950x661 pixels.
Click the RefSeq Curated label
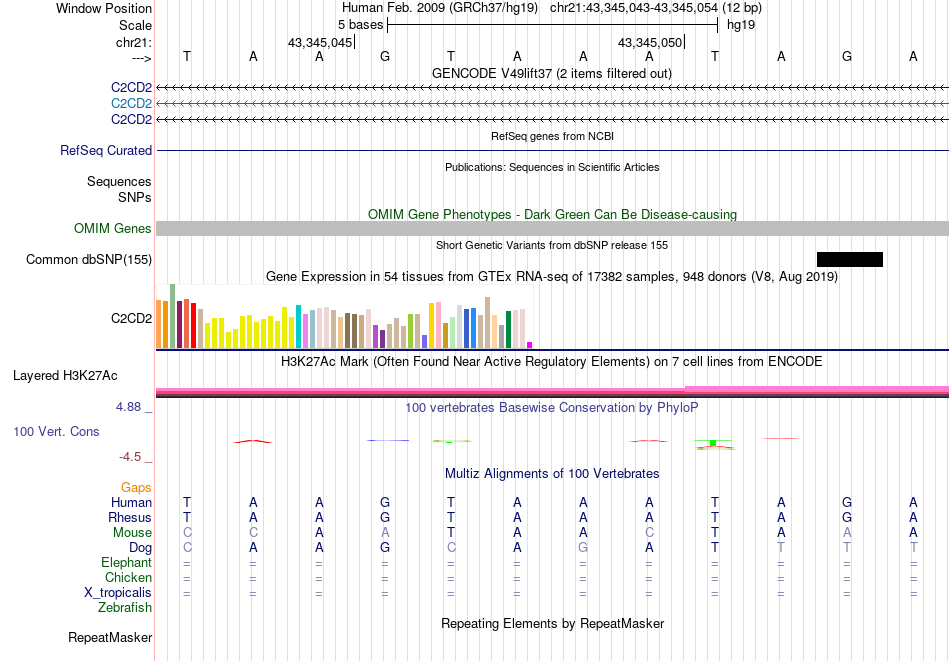pos(106,150)
